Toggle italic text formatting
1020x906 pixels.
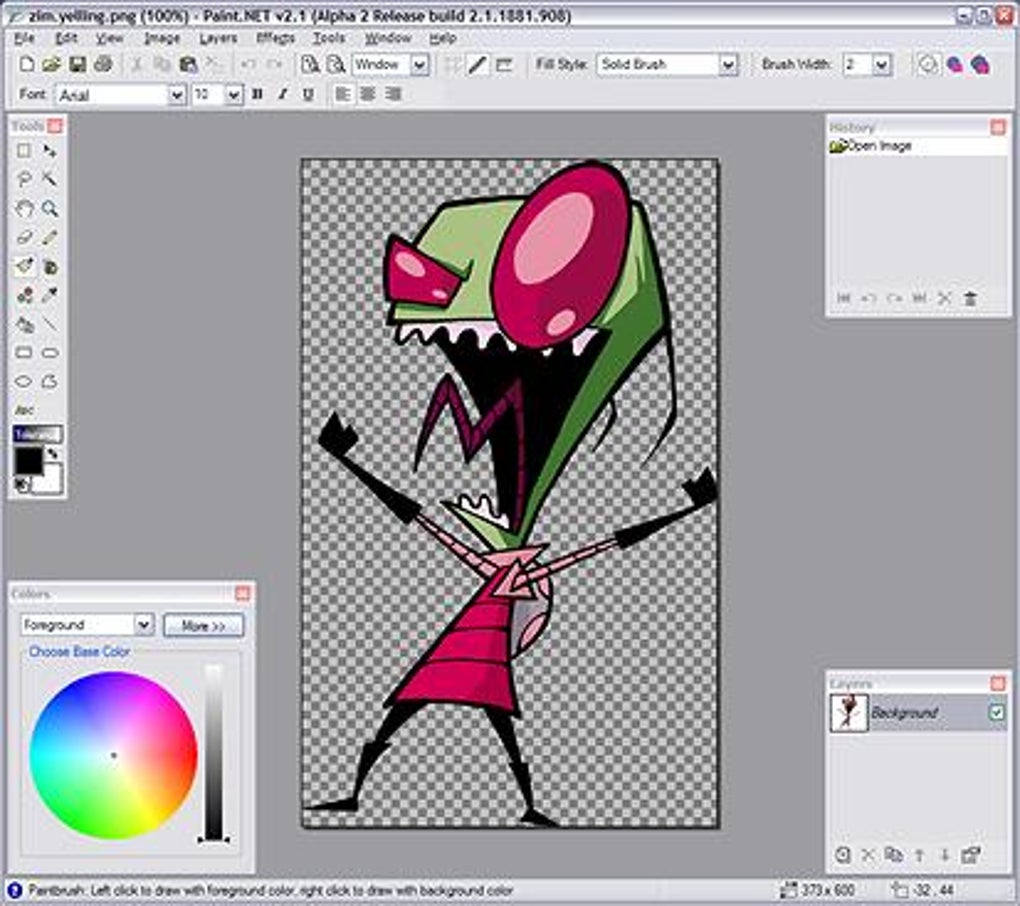tap(282, 94)
